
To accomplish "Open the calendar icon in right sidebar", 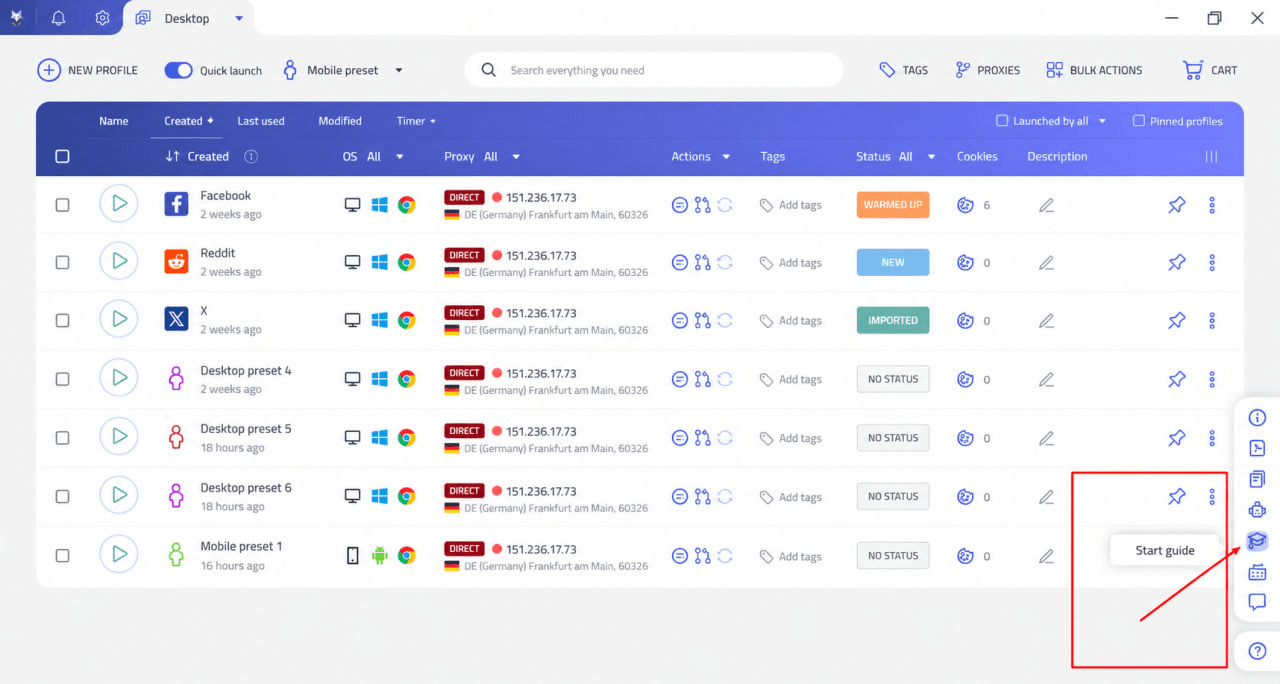I will point(1257,572).
